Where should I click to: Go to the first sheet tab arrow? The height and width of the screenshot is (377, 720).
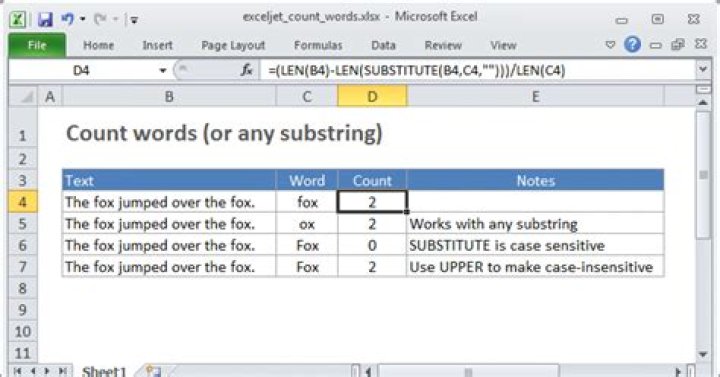coord(18,371)
